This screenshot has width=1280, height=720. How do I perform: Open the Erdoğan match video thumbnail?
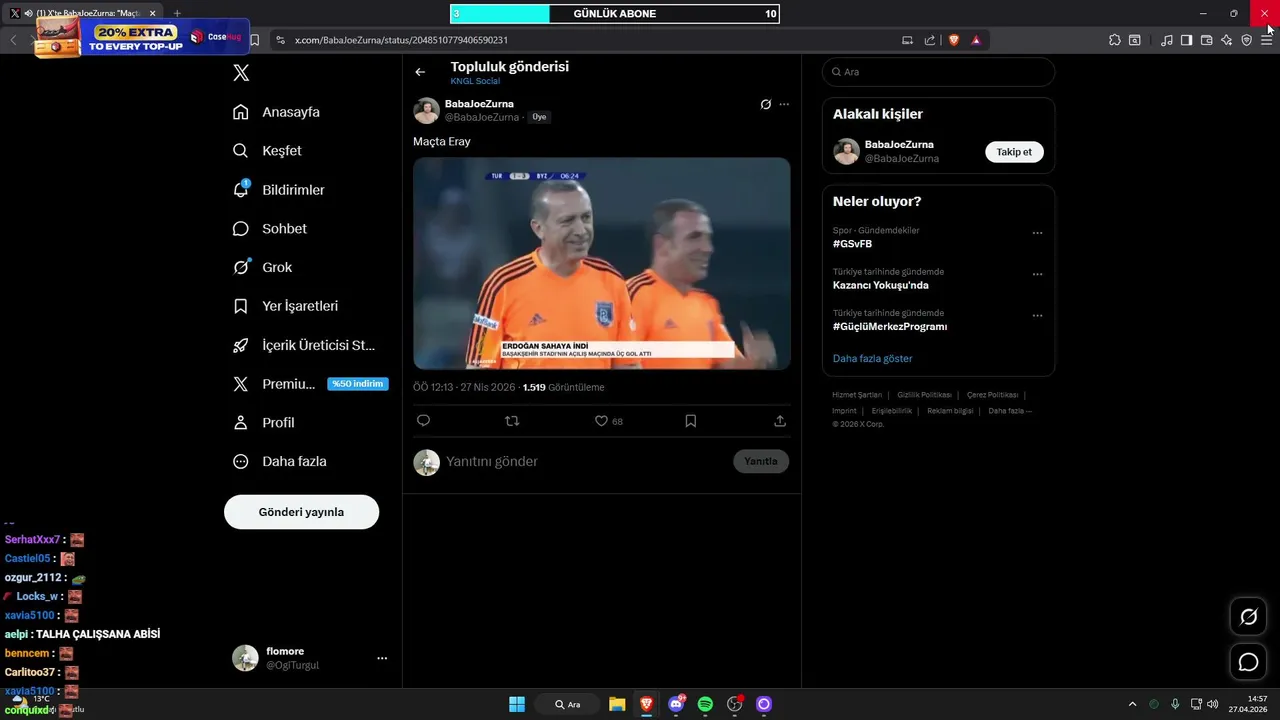602,263
